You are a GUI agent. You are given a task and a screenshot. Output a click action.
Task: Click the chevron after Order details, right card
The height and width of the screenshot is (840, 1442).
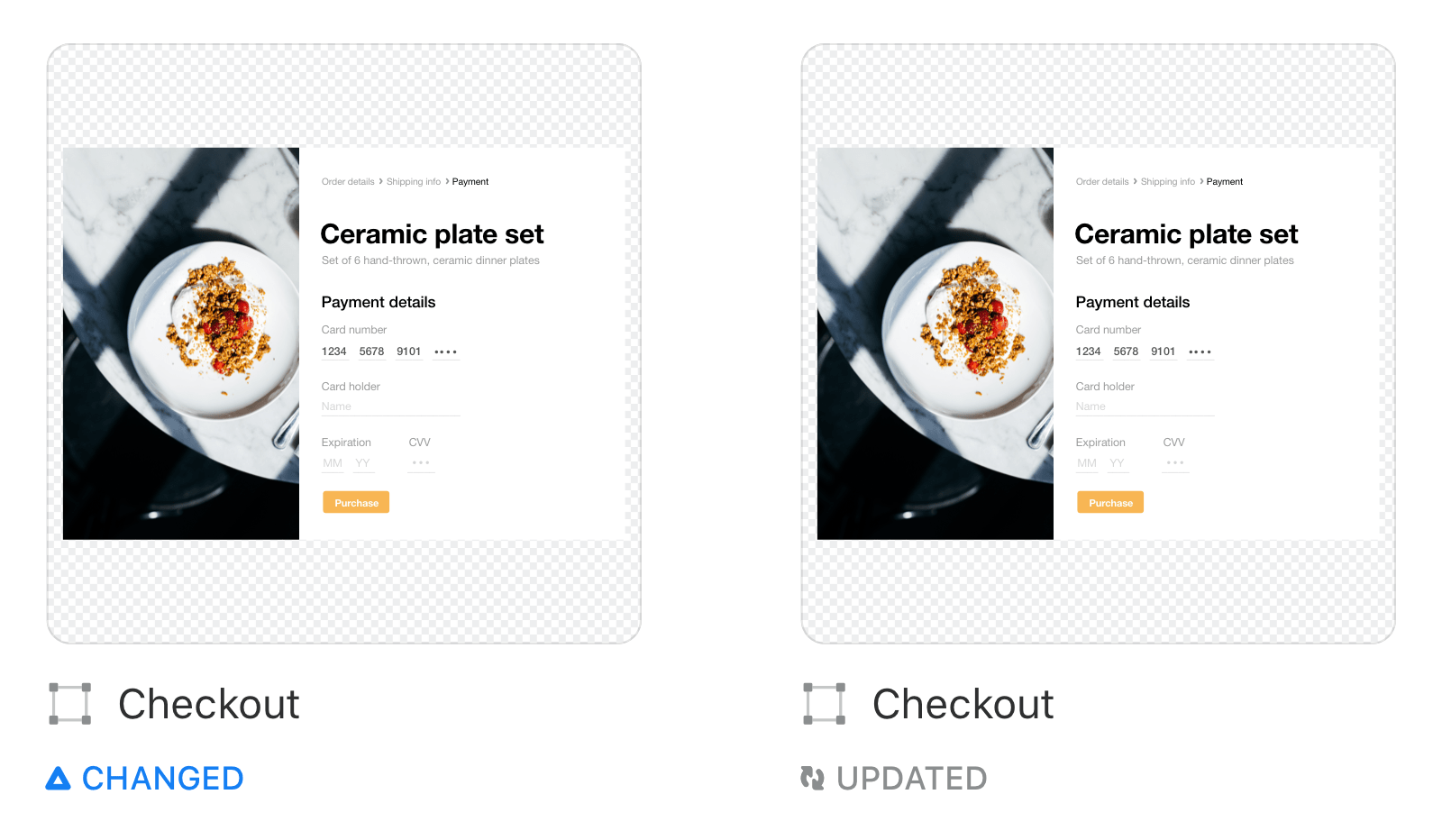pos(1135,181)
